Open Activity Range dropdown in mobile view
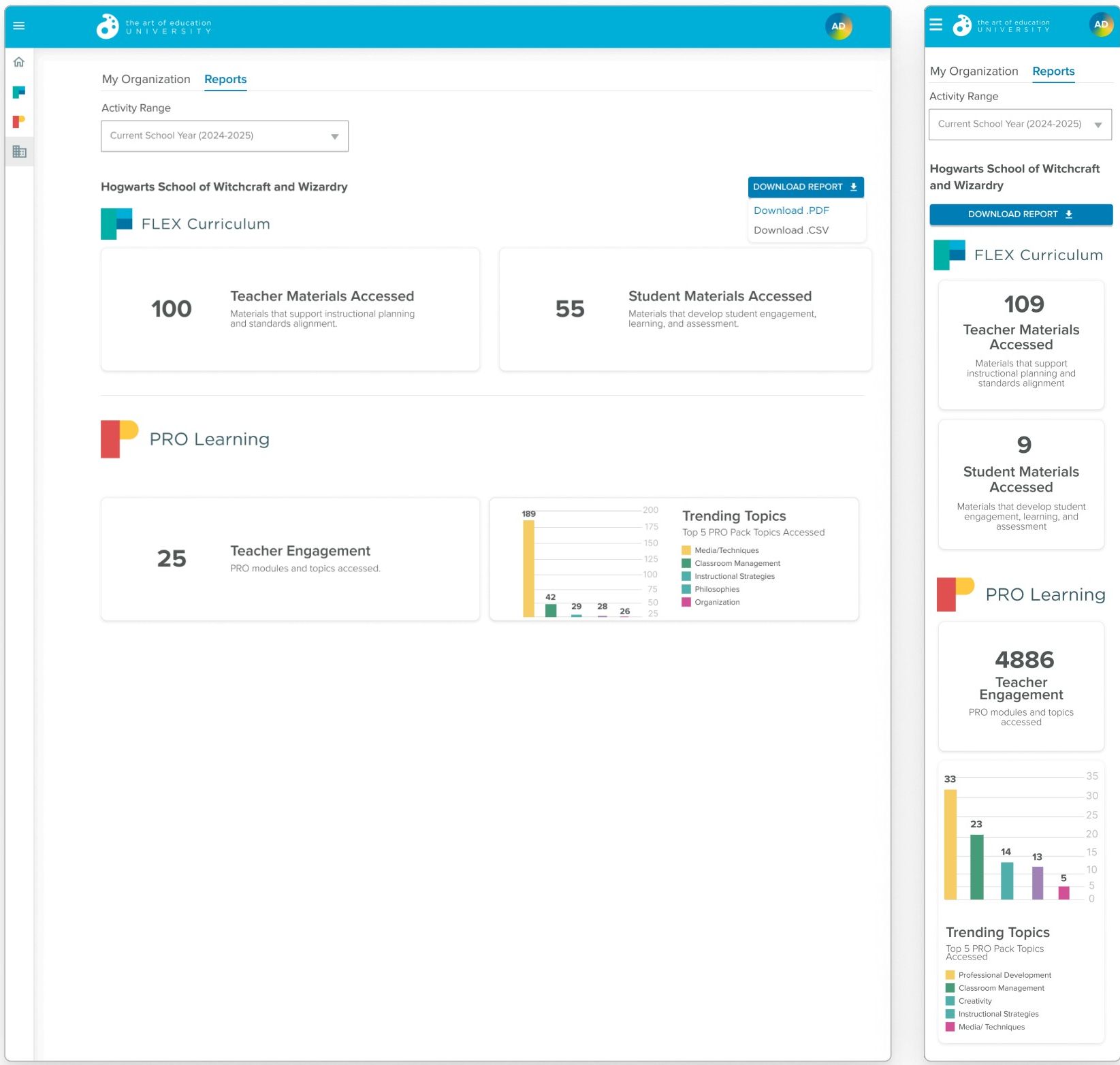This screenshot has height=1065, width=1120. [x=1020, y=125]
